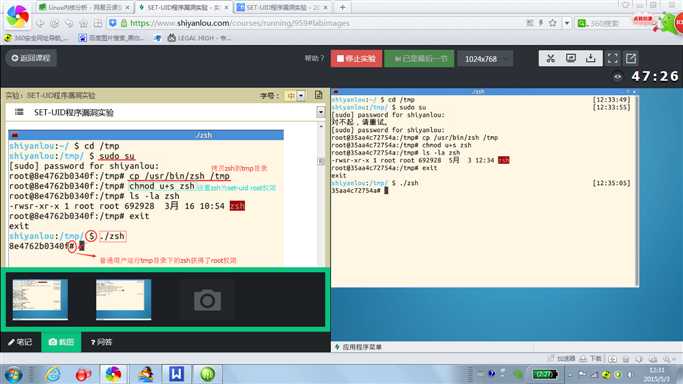Open the first screenshot thumbnail
This screenshot has height=384, width=683.
coord(40,300)
